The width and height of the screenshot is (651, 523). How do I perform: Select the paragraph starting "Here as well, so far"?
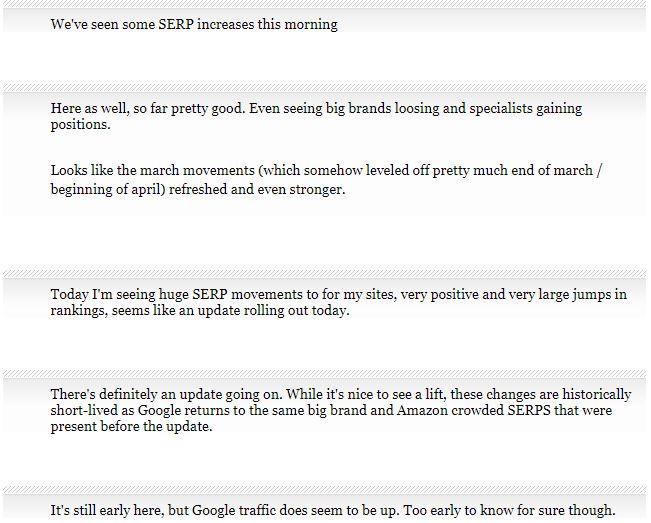pyautogui.click(x=316, y=116)
